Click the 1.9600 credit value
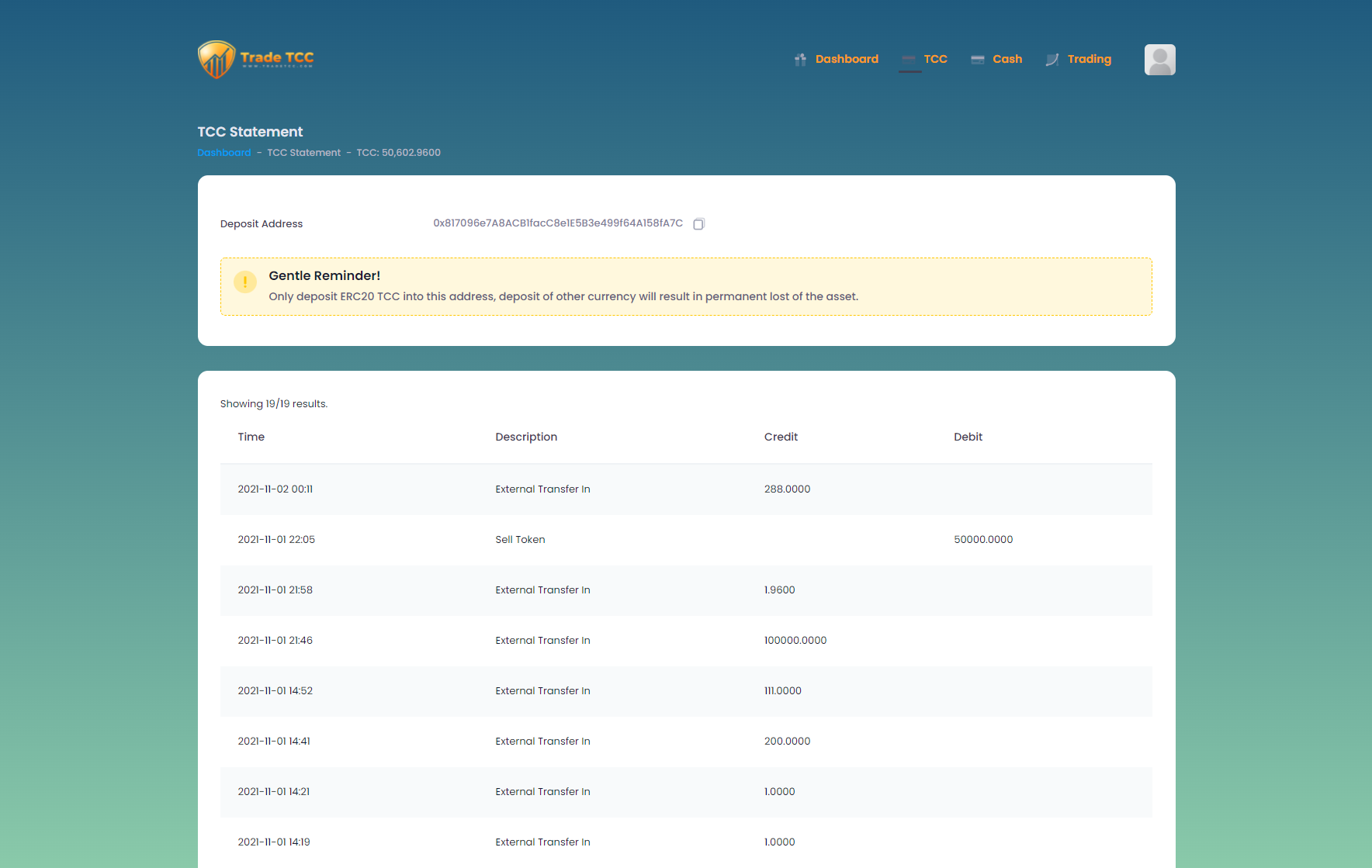Viewport: 1372px width, 868px height. tap(779, 590)
